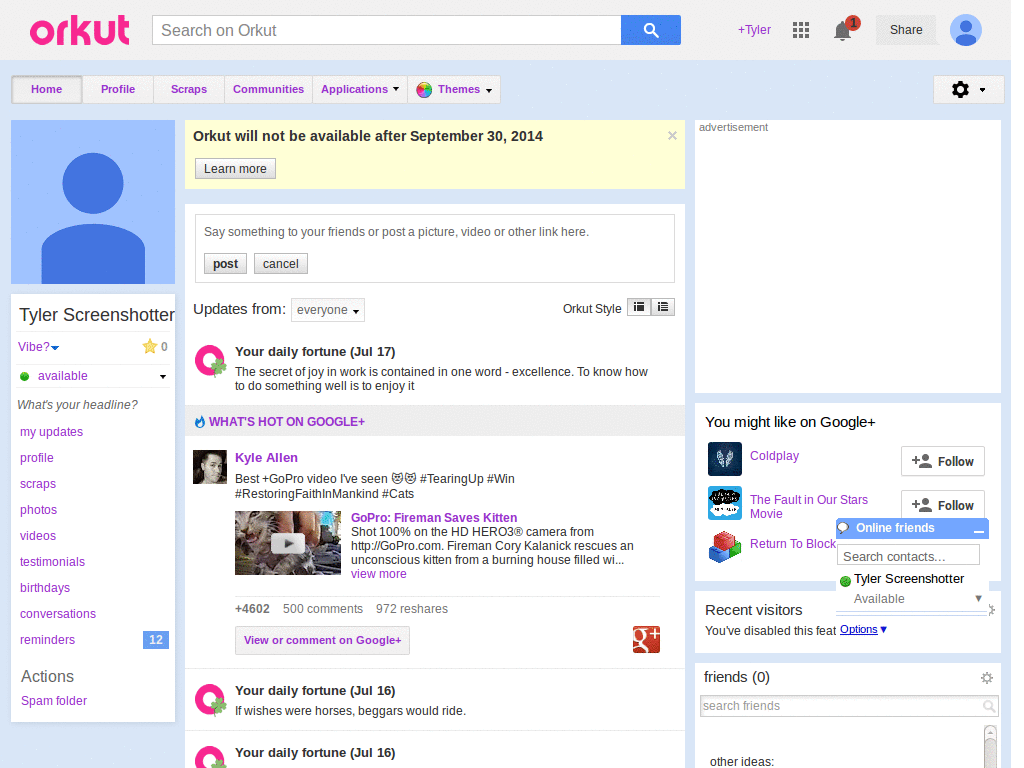1024x768 pixels.
Task: Click the cancel button
Action: (281, 264)
